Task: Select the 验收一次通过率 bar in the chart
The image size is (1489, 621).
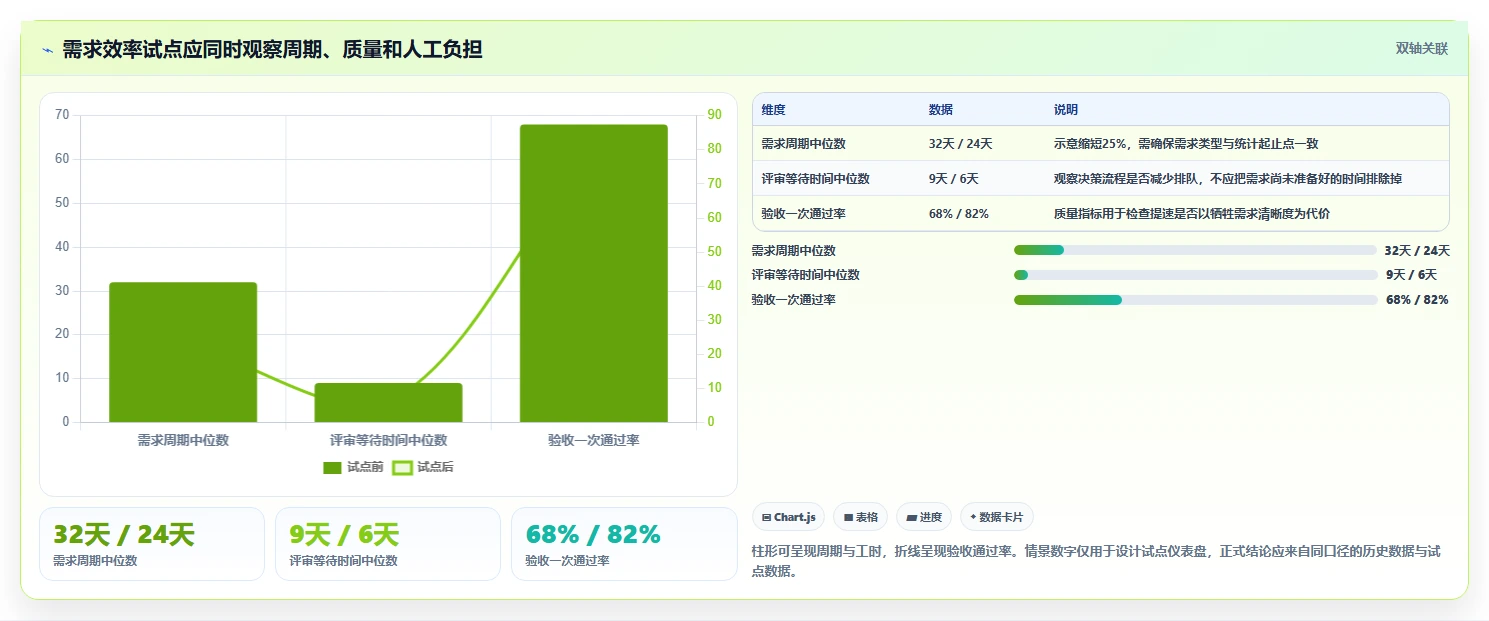Action: coord(593,273)
